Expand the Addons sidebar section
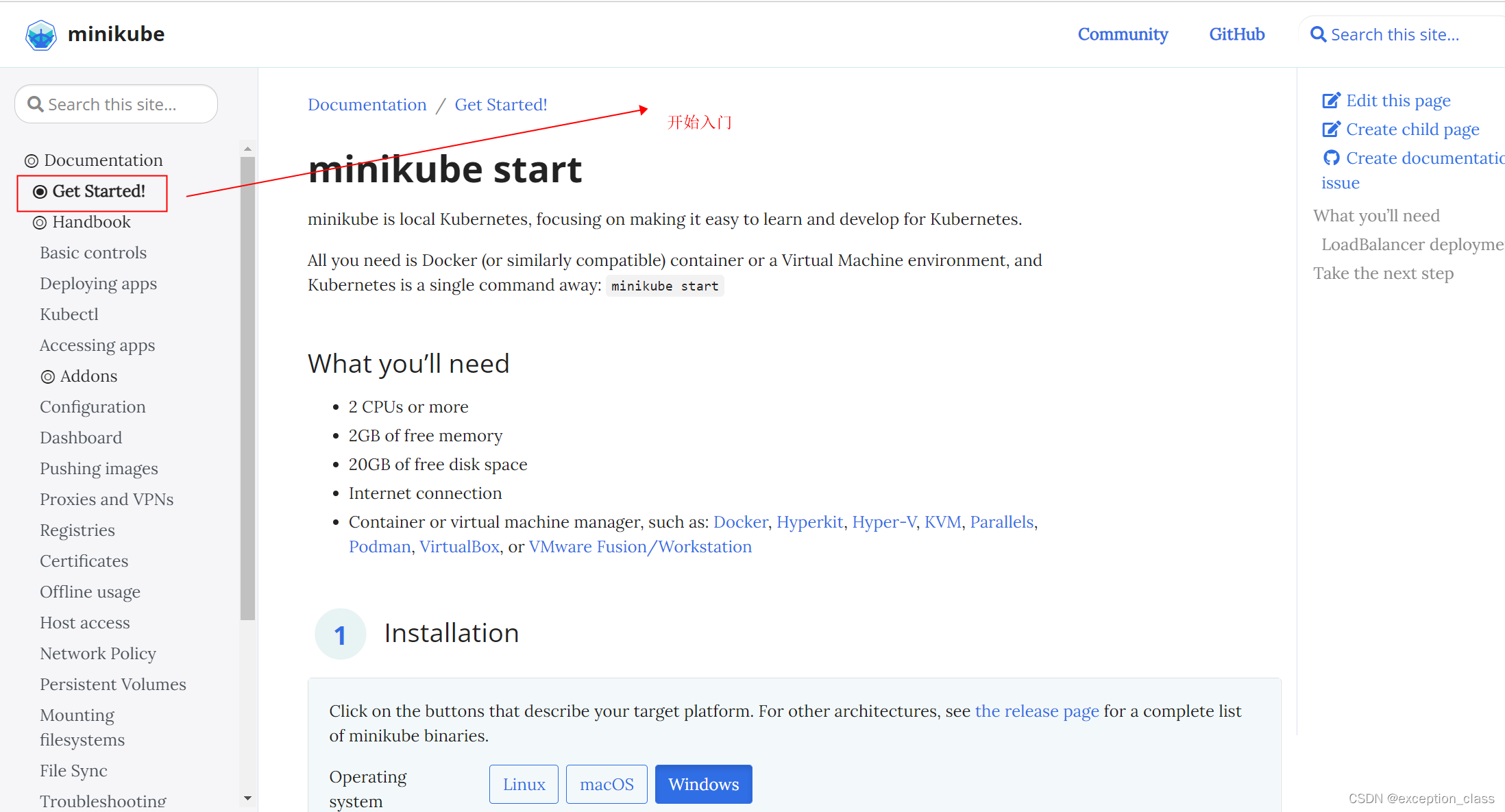Viewport: 1505px width, 812px height. coord(88,376)
